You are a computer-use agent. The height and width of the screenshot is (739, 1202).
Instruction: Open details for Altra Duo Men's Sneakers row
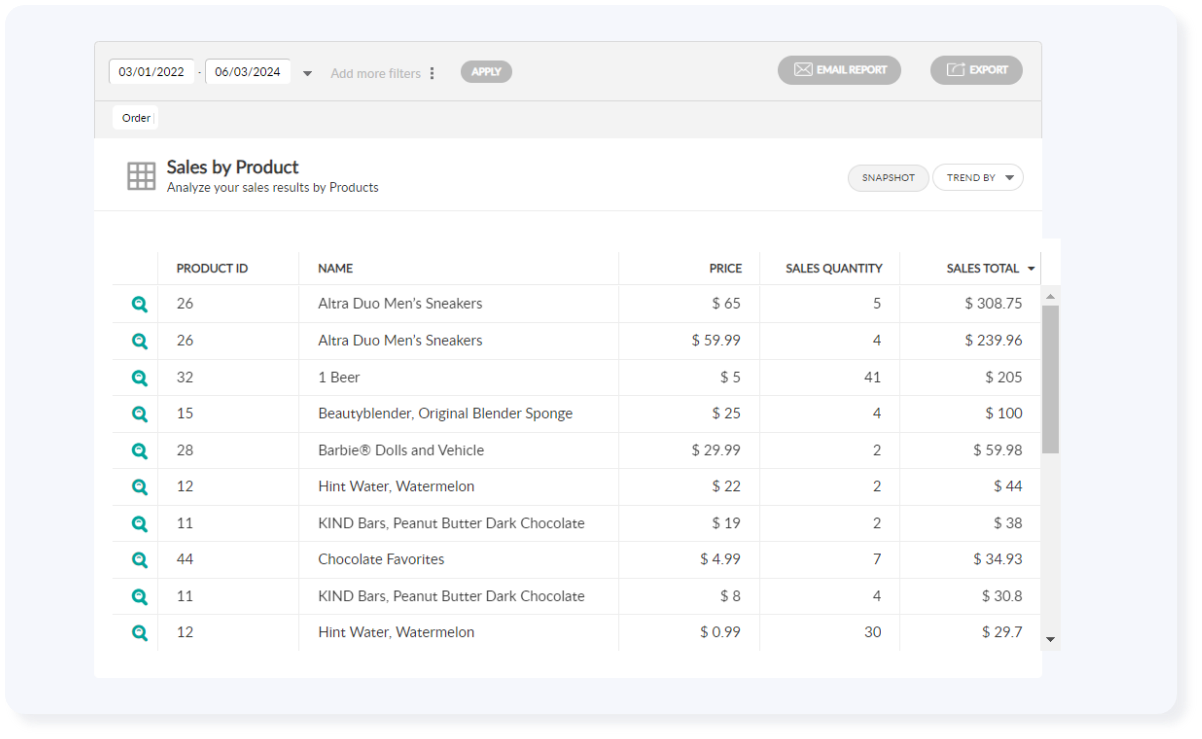[138, 304]
